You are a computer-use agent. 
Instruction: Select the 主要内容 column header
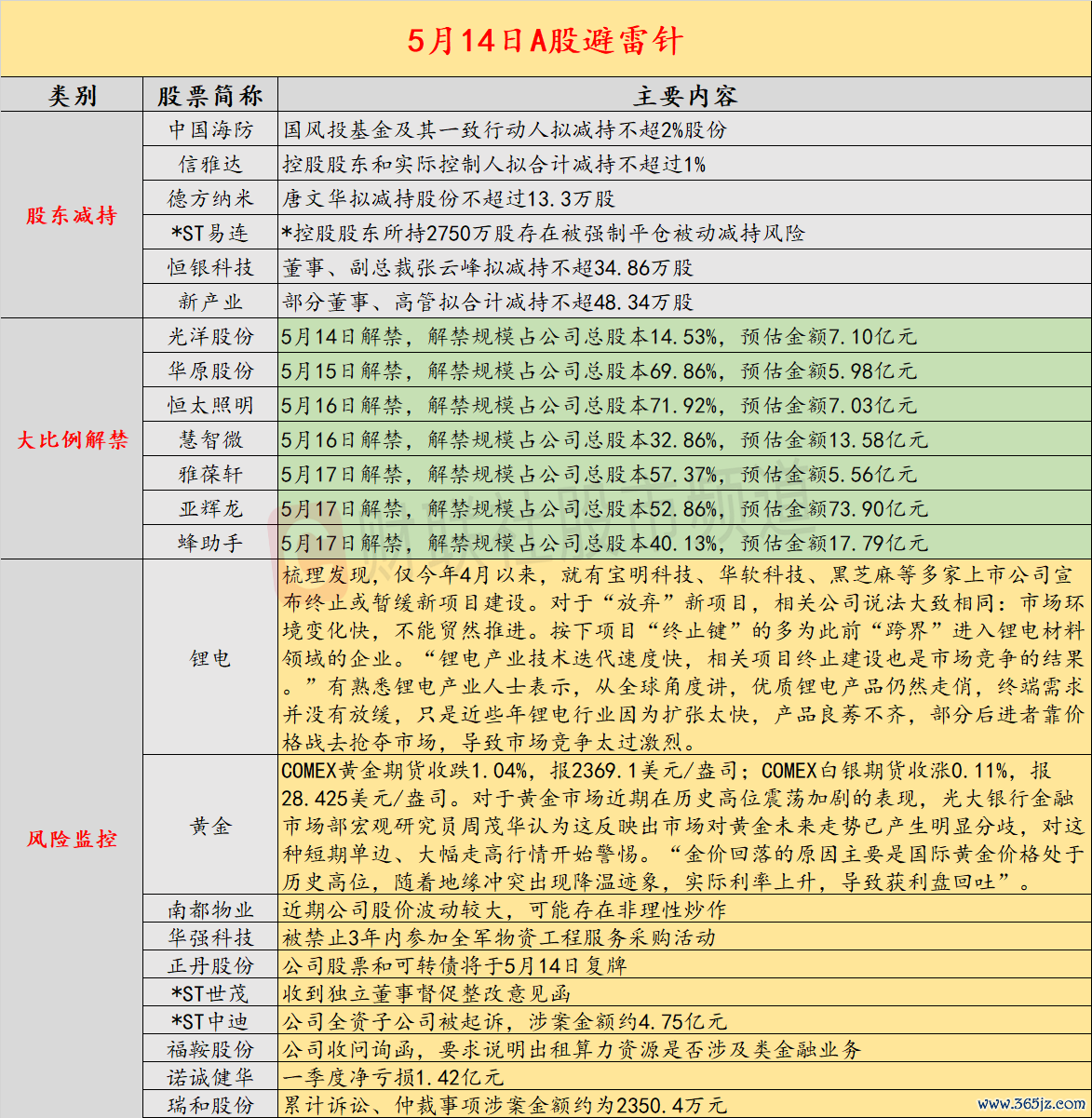pos(685,96)
